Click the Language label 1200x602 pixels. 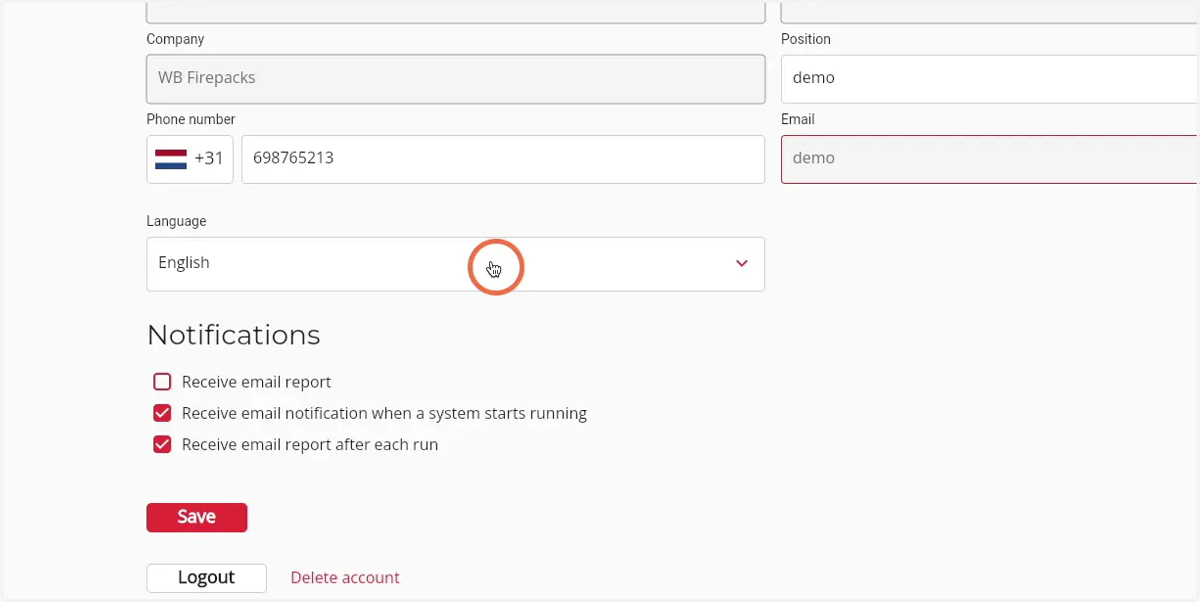[x=176, y=221]
